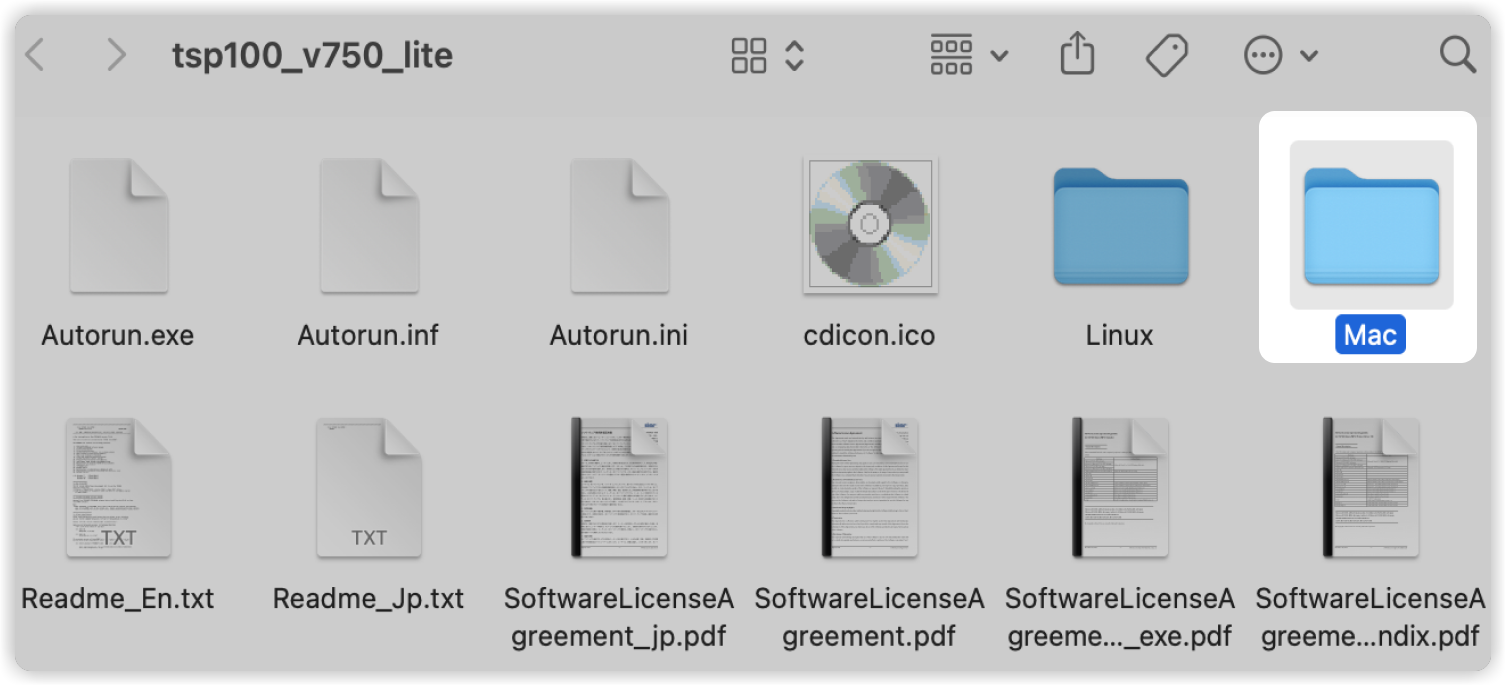The height and width of the screenshot is (686, 1506).
Task: Click the cdicon.ico file name
Action: pos(869,335)
